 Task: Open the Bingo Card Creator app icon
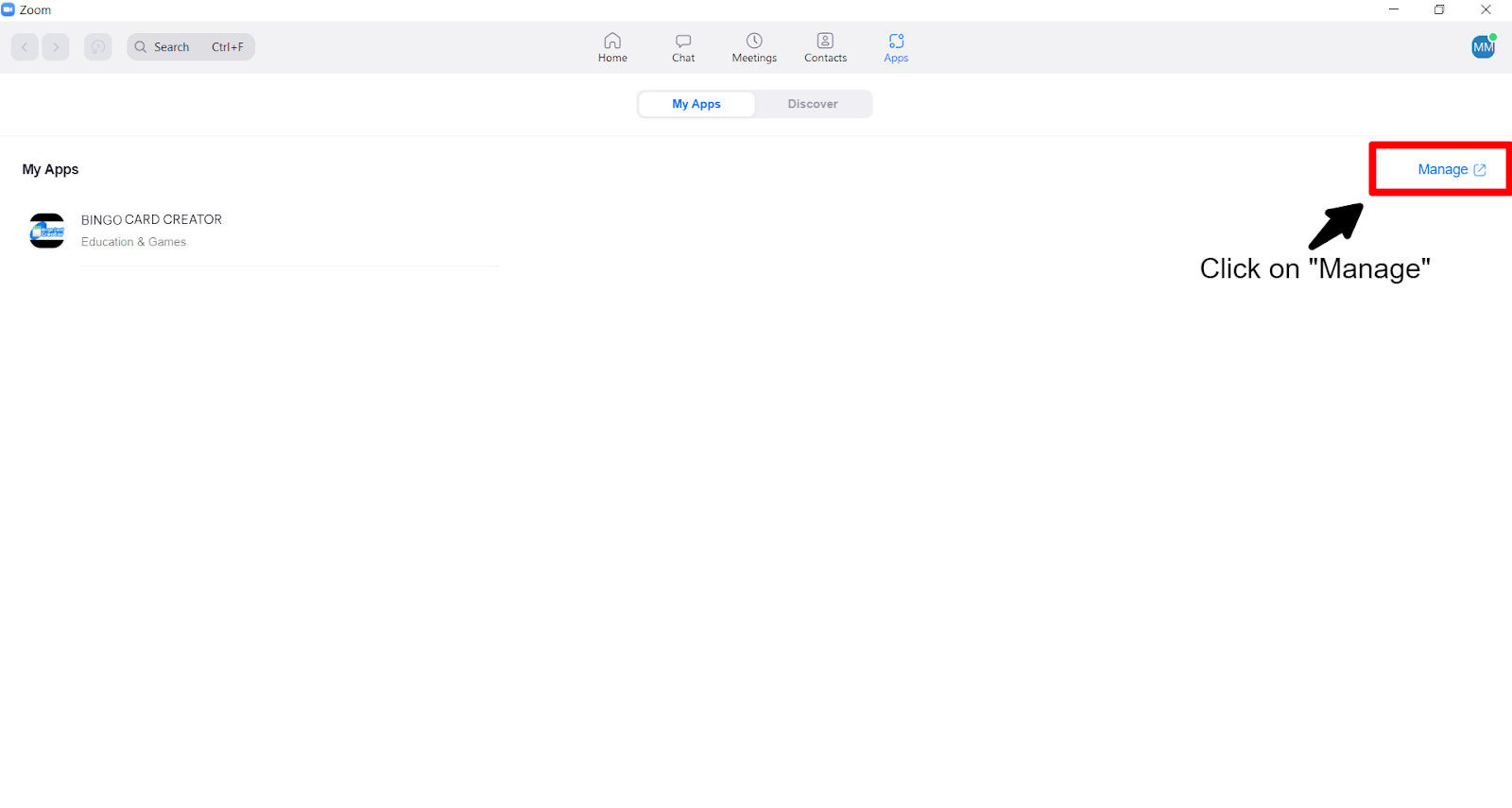(47, 231)
